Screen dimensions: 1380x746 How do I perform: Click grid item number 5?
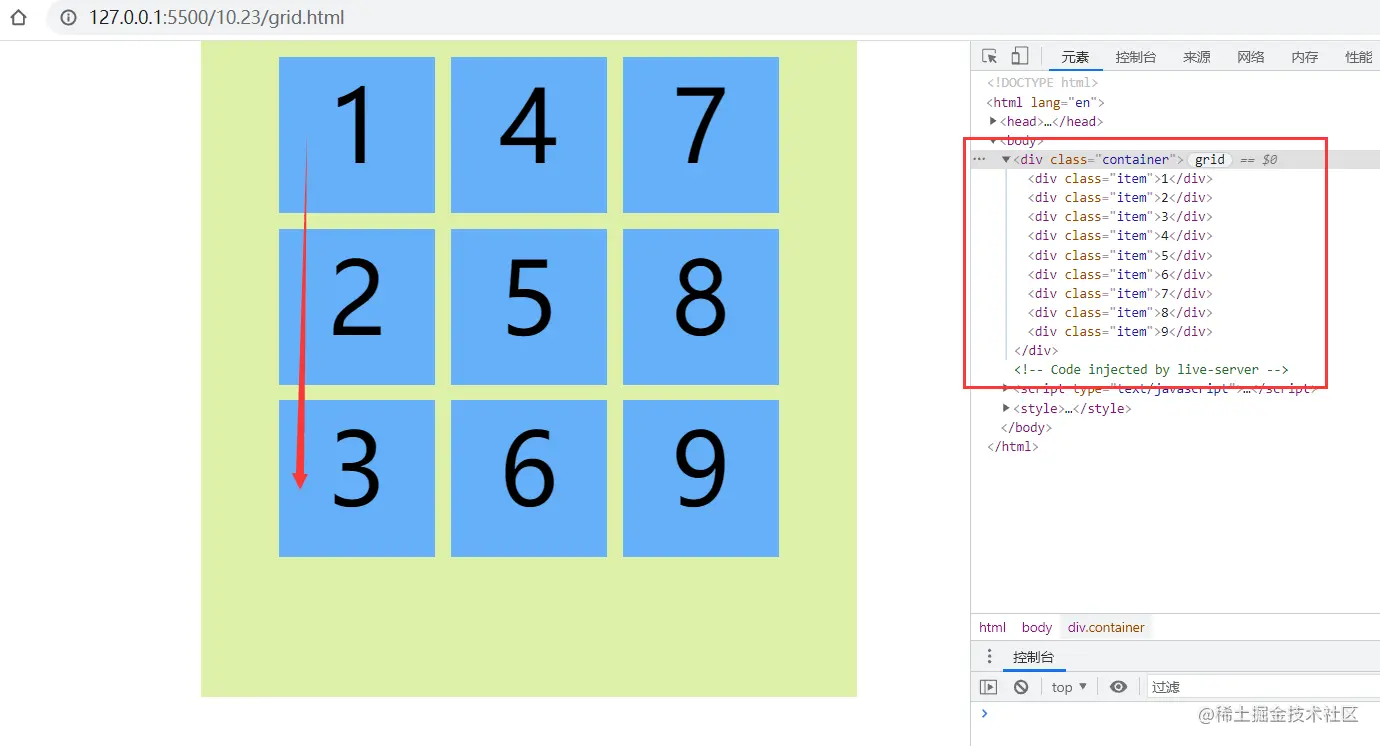click(x=529, y=307)
